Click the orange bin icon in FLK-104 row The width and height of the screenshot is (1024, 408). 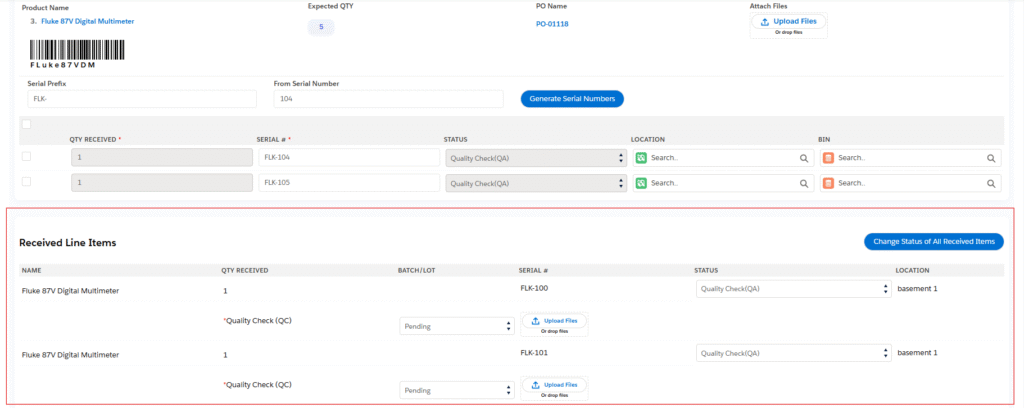pos(828,158)
